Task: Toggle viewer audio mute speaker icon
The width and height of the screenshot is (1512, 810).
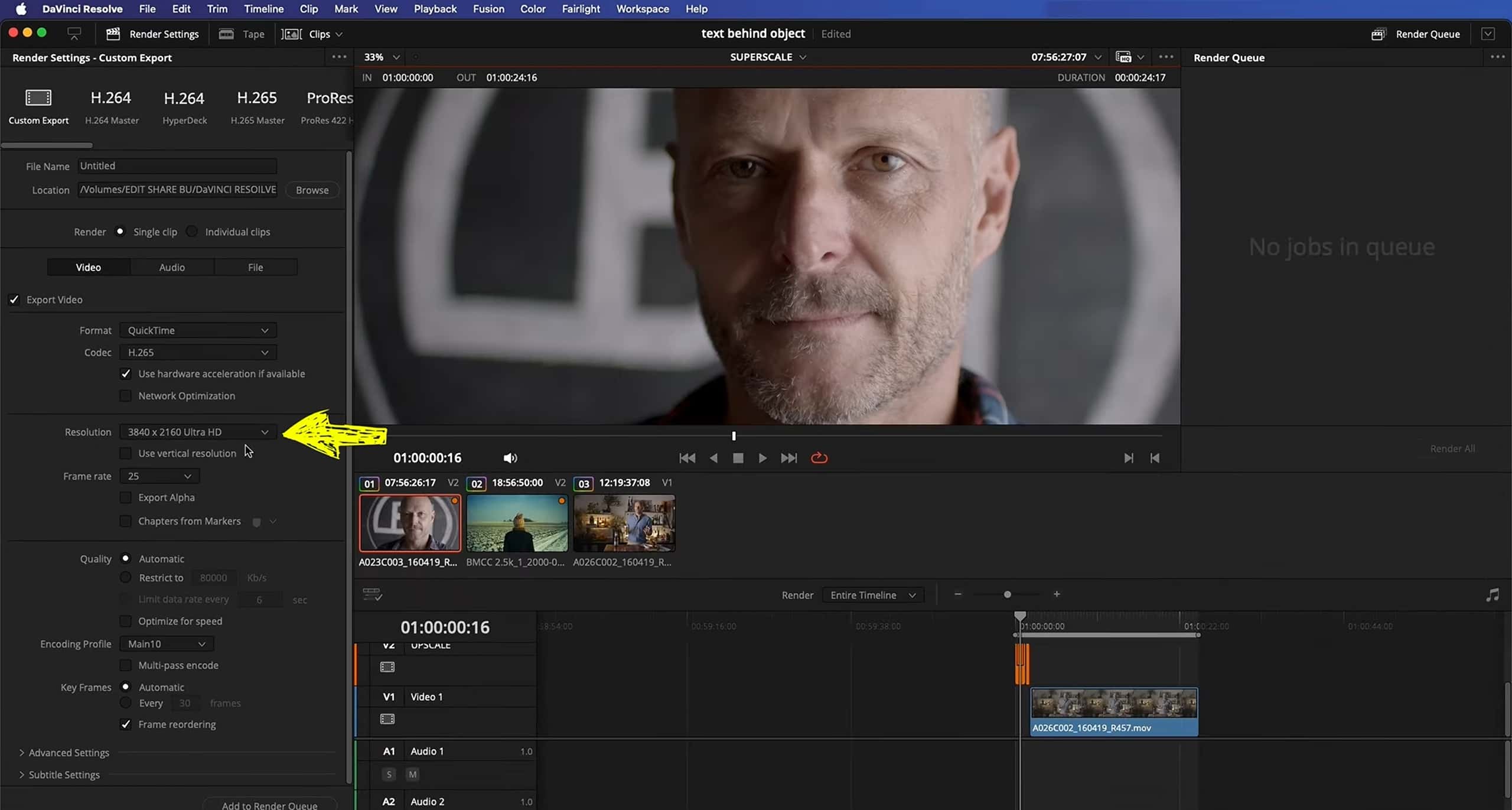Action: tap(510, 458)
